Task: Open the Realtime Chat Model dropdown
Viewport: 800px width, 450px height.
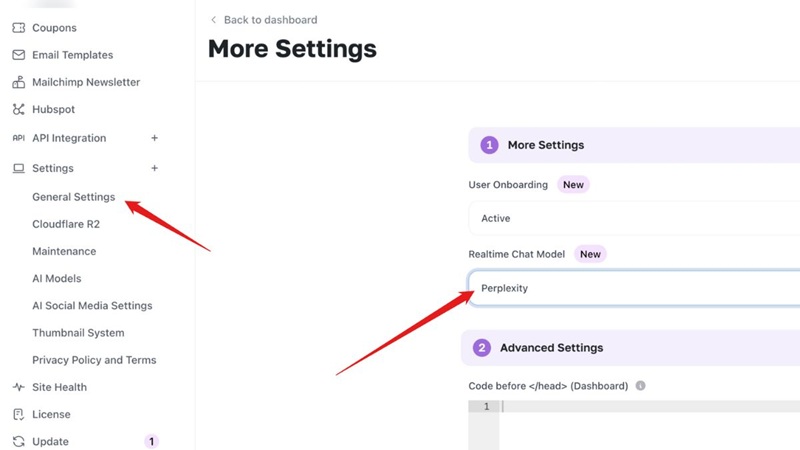Action: [634, 288]
